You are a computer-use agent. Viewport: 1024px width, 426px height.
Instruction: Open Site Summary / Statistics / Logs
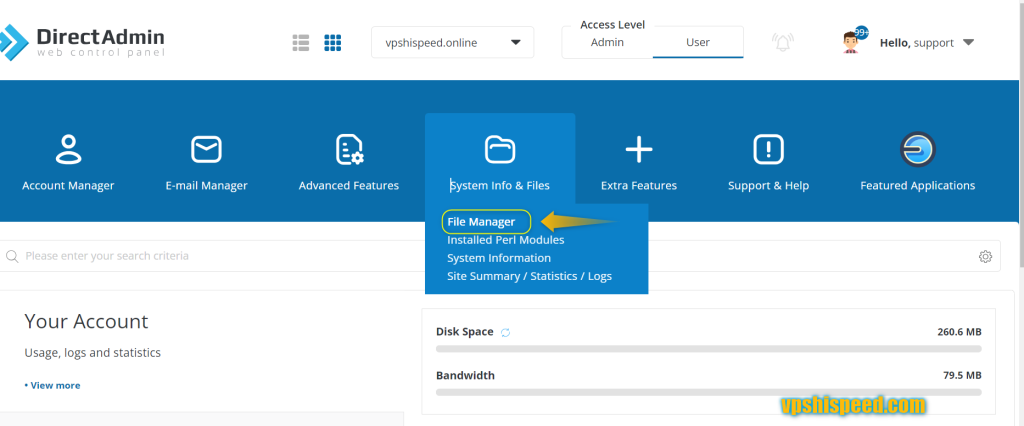click(x=529, y=276)
